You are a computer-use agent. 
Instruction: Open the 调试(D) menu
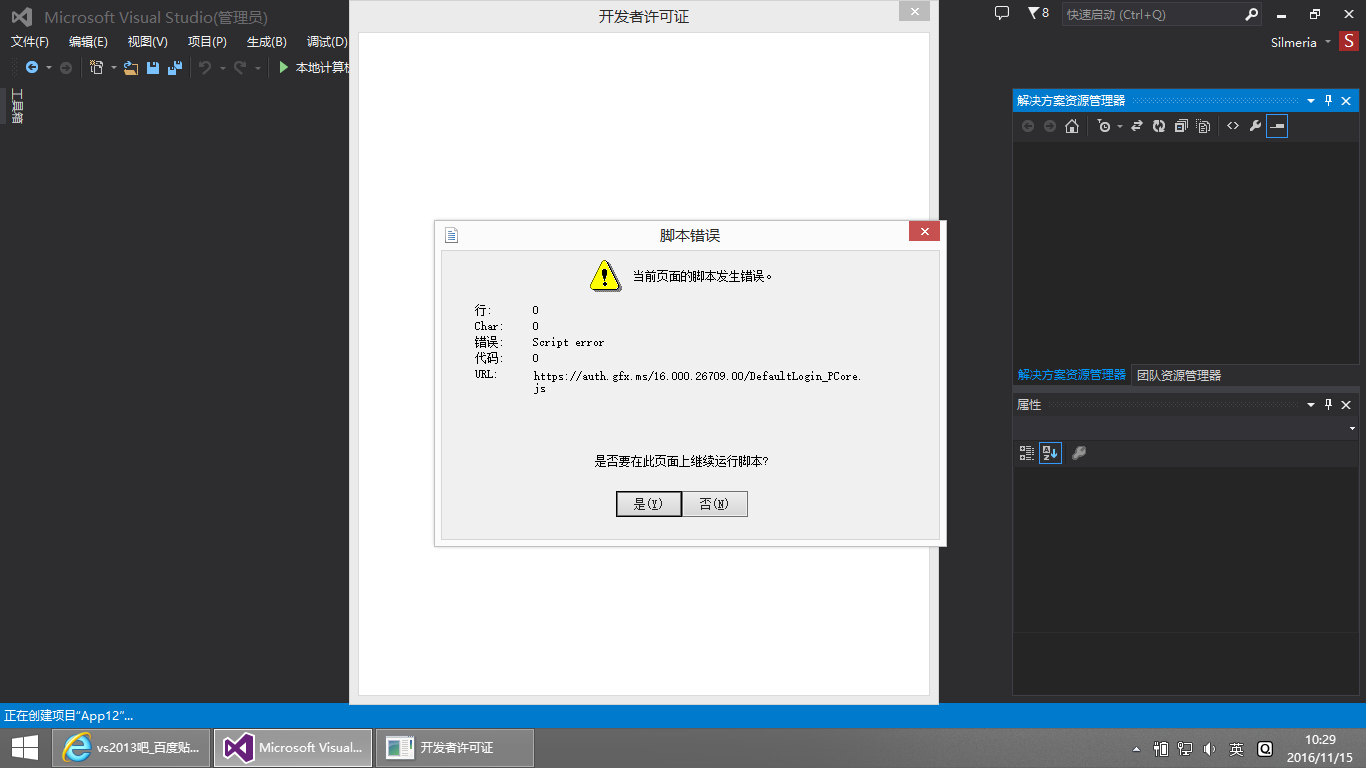coord(326,41)
